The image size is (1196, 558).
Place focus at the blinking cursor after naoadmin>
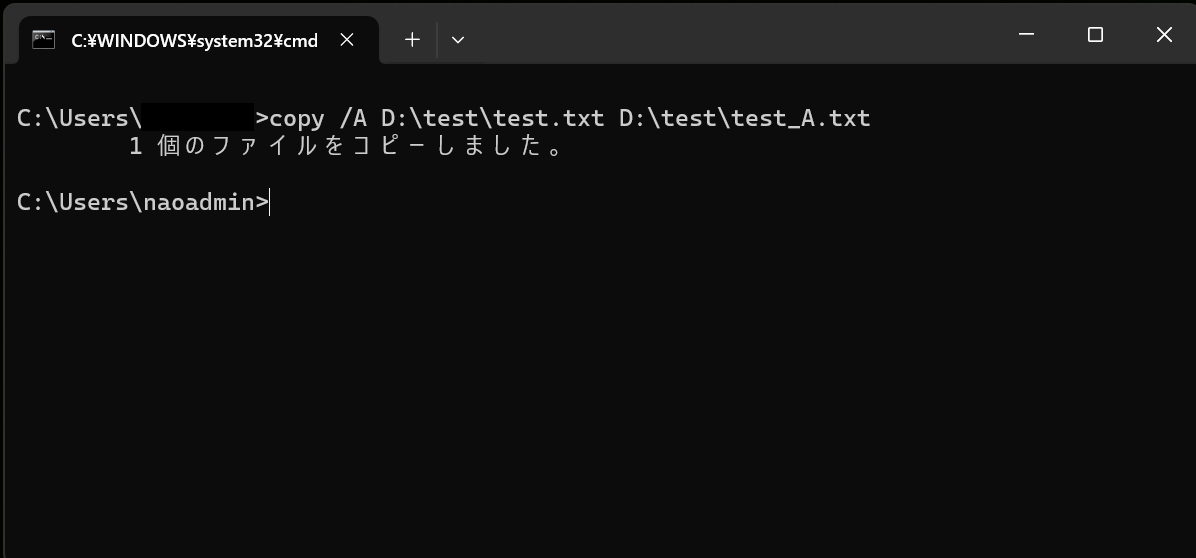pos(270,203)
